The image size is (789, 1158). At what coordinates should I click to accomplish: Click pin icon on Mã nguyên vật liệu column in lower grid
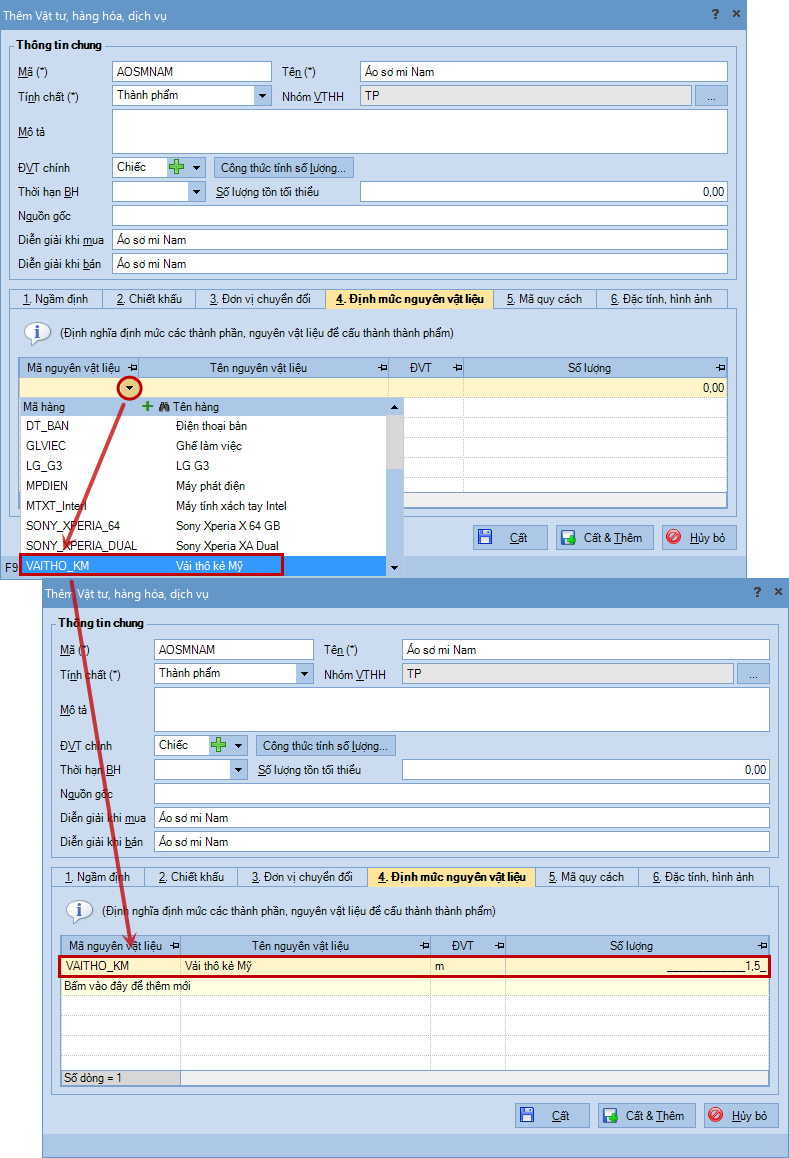tap(175, 945)
